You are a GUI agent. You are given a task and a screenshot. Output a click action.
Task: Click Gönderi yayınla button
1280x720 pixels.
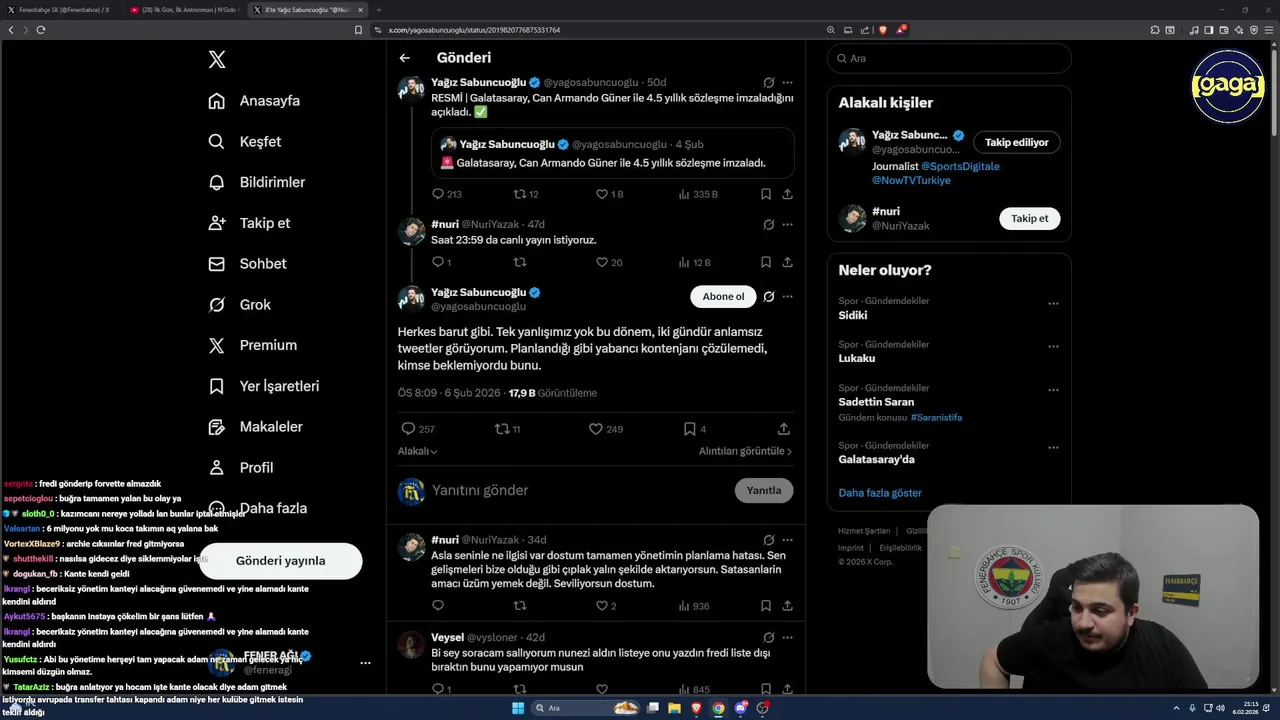[x=280, y=561]
